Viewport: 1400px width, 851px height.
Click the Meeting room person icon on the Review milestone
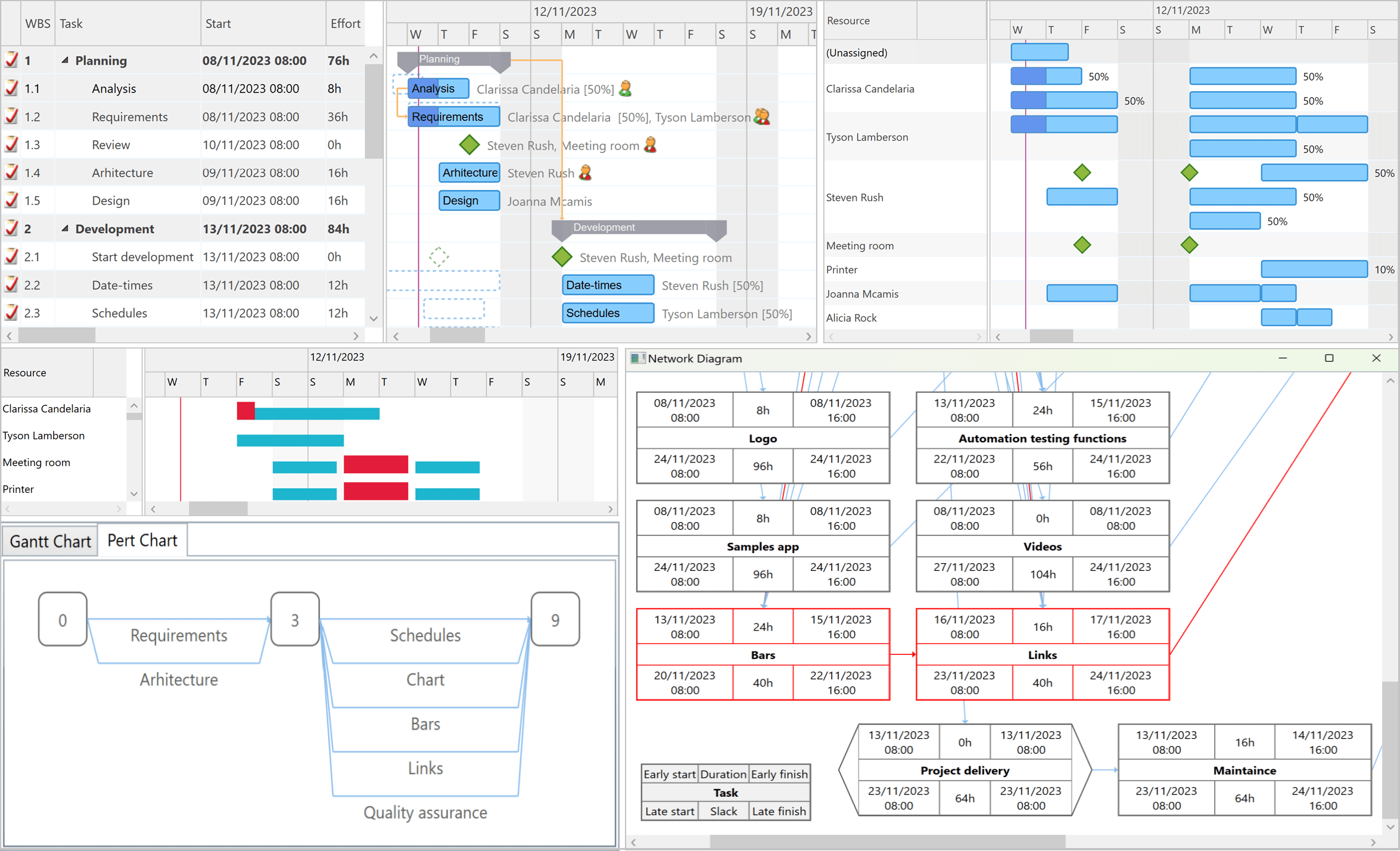[651, 145]
